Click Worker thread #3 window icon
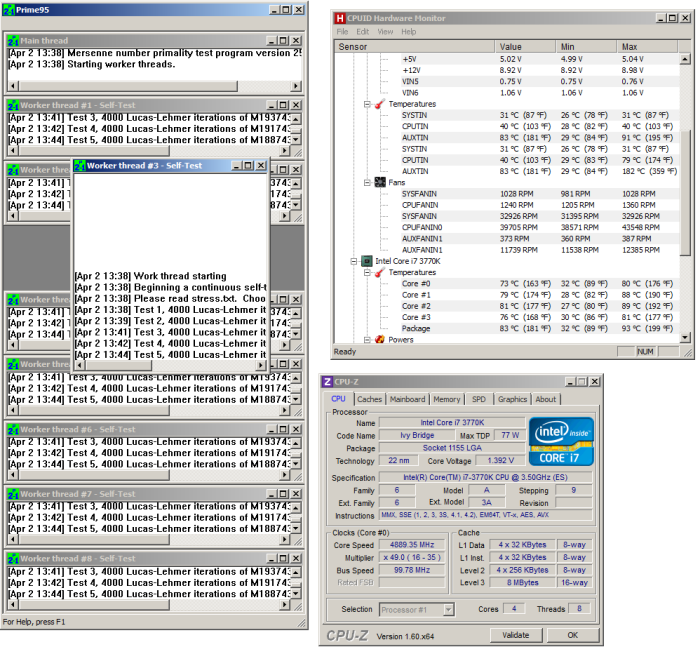The height and width of the screenshot is (654, 700). pyautogui.click(x=79, y=166)
